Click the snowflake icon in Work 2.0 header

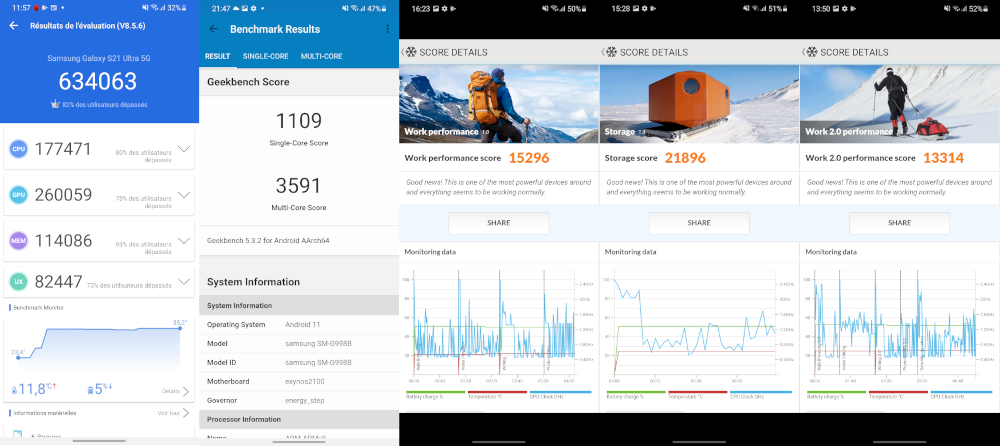[x=812, y=52]
